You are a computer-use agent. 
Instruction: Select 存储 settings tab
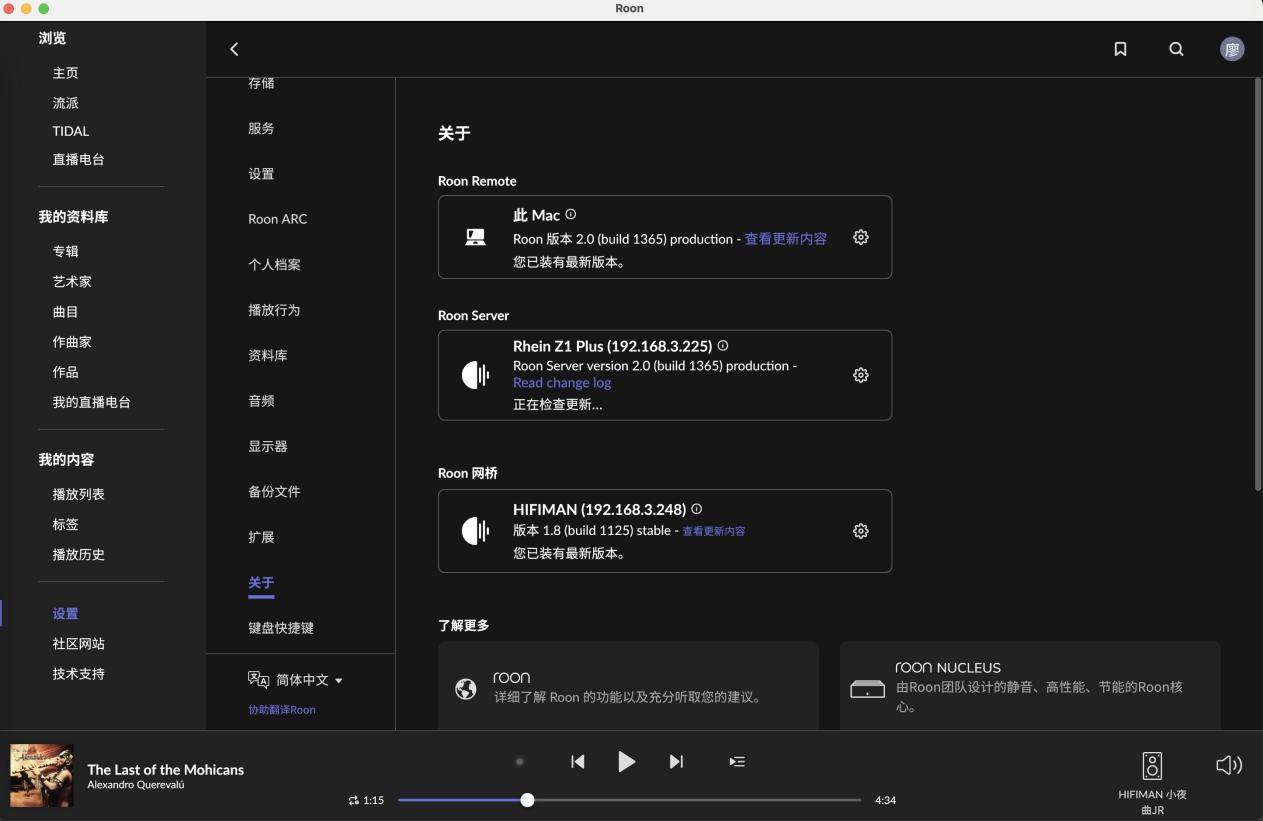tap(261, 83)
